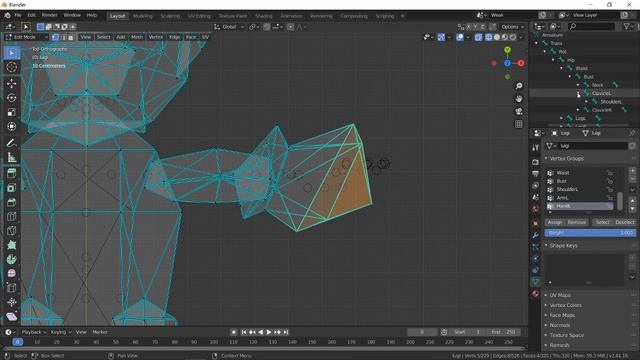Click the viewport pan hand icon
The height and width of the screenshot is (360, 640).
(519, 99)
